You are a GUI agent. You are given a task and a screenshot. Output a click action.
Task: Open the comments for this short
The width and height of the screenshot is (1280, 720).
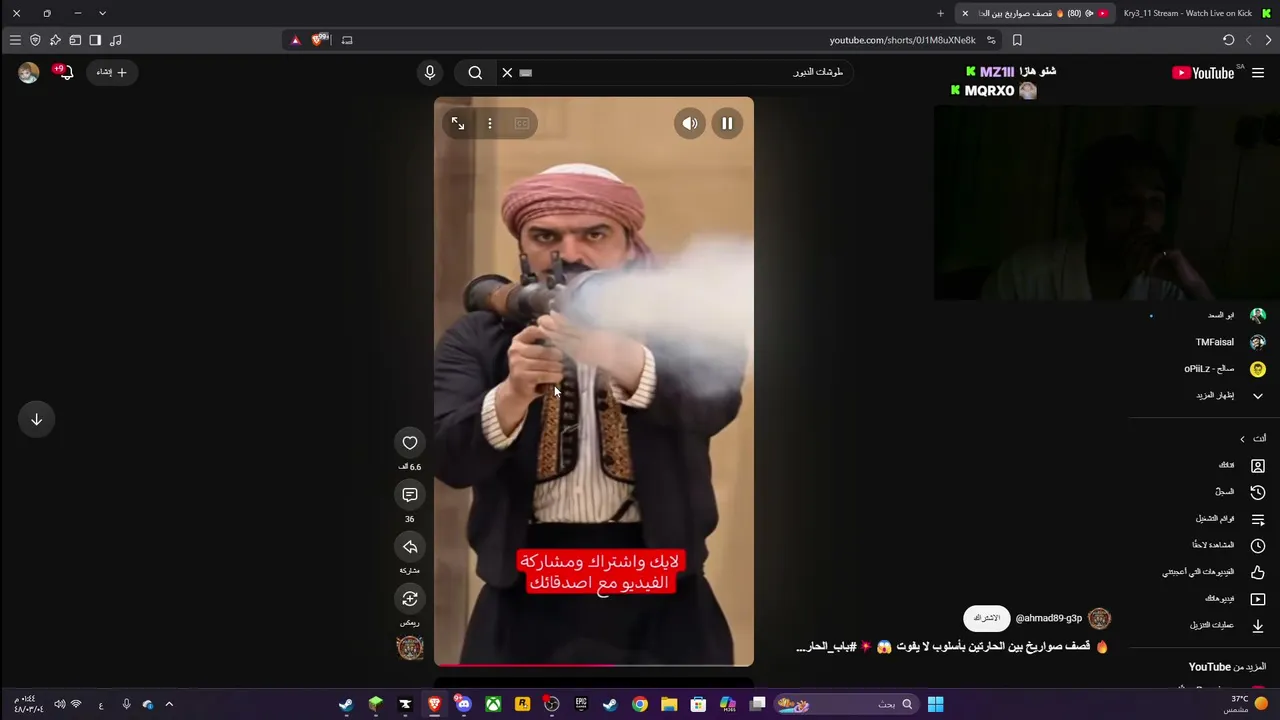[x=410, y=495]
